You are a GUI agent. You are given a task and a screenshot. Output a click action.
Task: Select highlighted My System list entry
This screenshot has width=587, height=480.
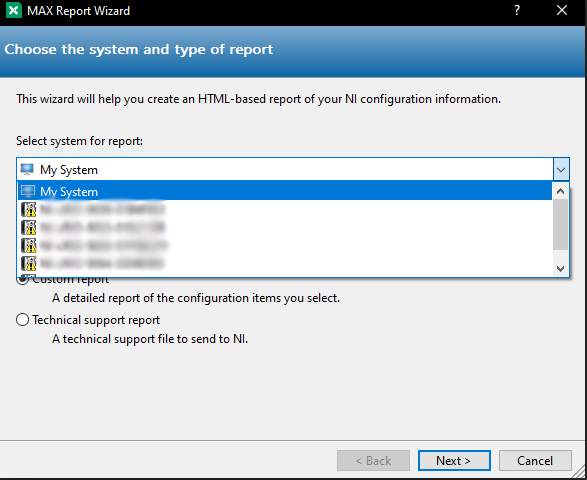[x=285, y=191]
